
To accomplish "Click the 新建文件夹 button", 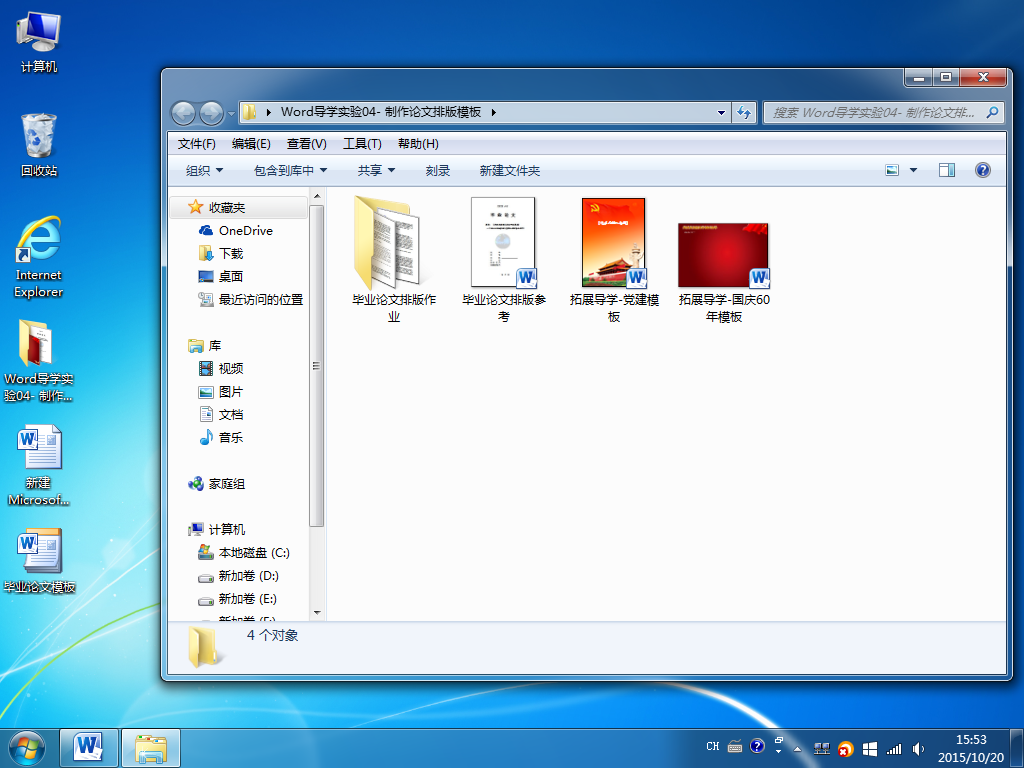I will click(x=509, y=170).
